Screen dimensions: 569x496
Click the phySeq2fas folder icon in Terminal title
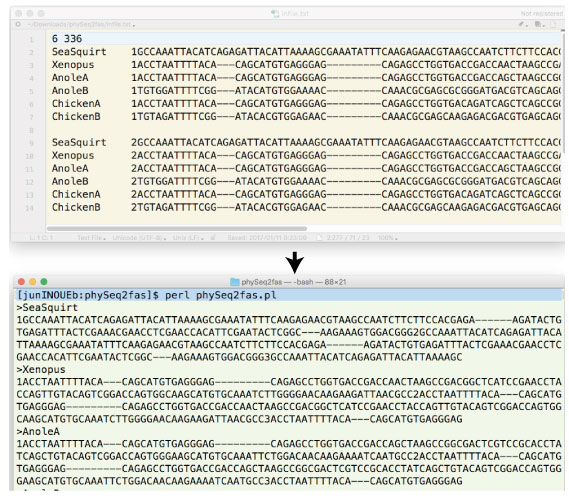click(x=235, y=282)
